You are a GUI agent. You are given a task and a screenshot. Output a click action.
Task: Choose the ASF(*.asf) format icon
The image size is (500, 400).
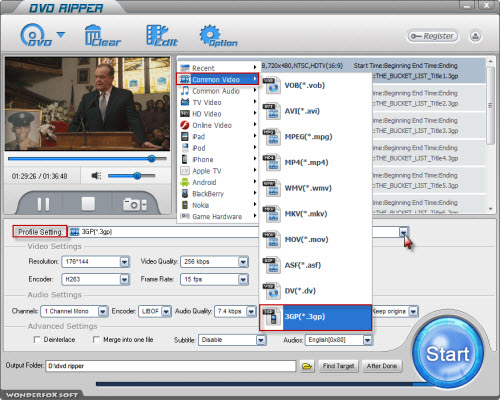pyautogui.click(x=271, y=265)
